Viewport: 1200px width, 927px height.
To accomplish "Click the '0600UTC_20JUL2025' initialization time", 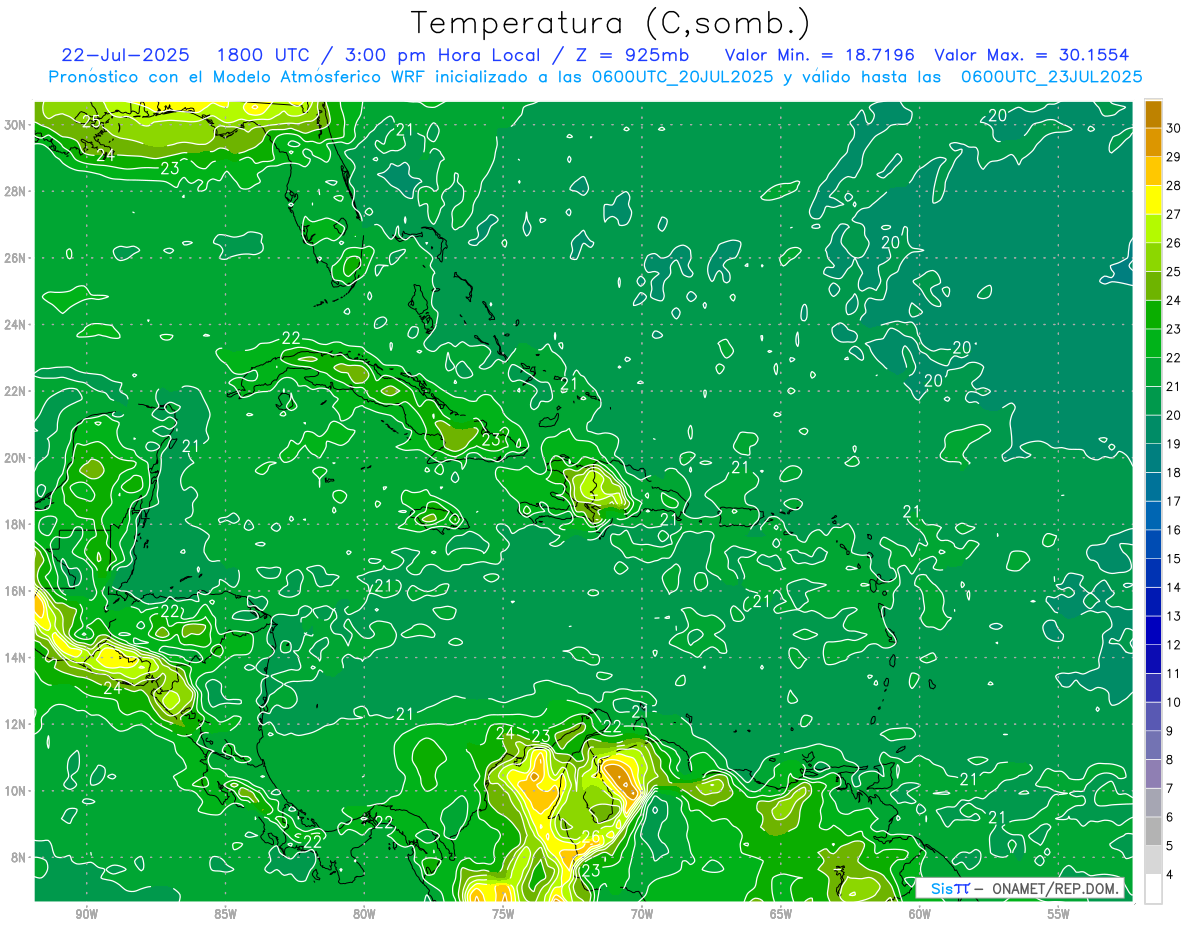I will (682, 76).
